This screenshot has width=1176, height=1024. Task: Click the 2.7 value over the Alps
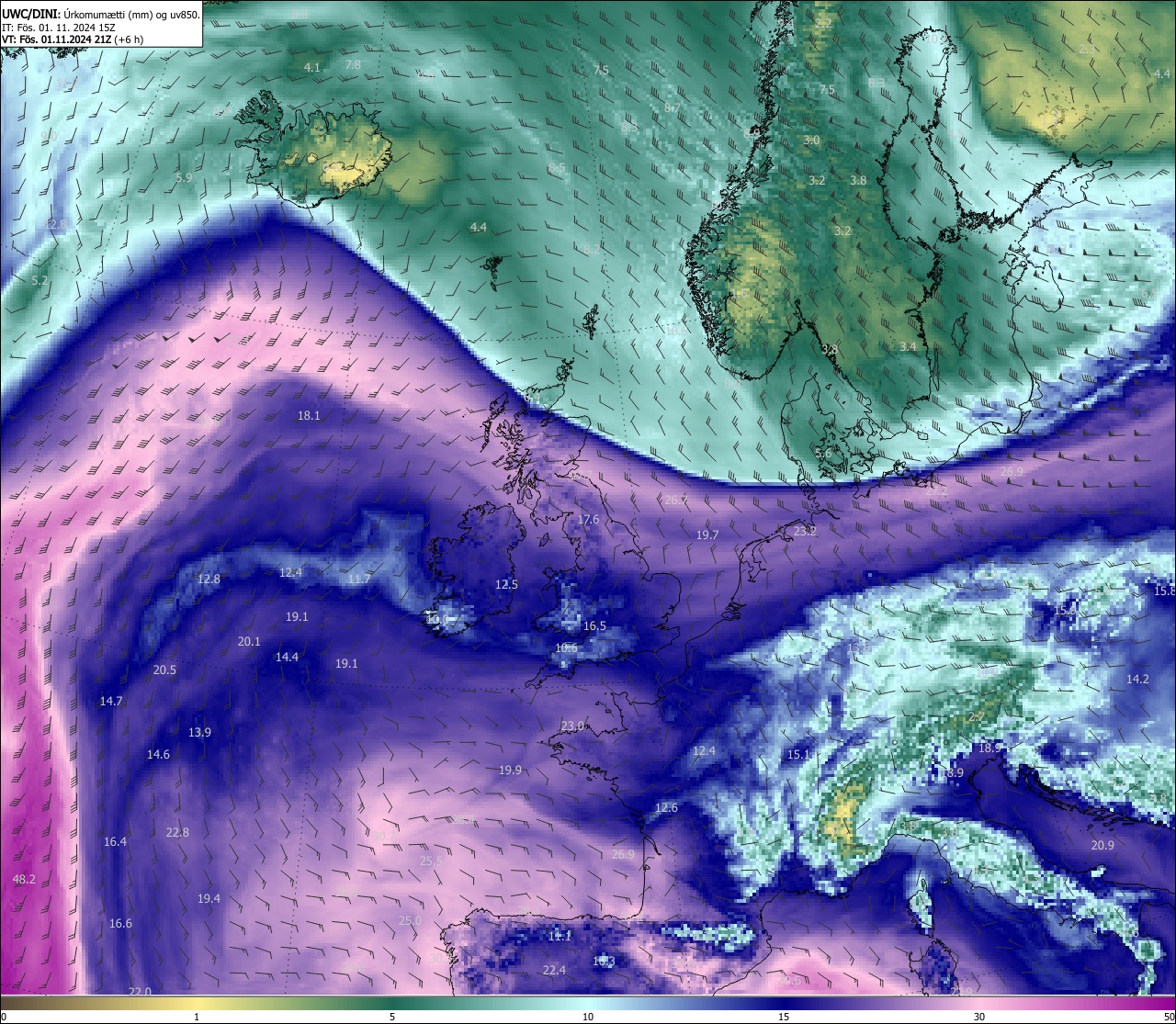tap(977, 717)
